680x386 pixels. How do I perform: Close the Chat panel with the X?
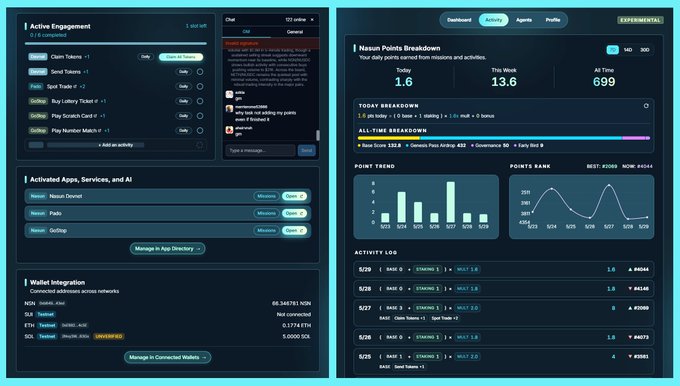click(312, 20)
